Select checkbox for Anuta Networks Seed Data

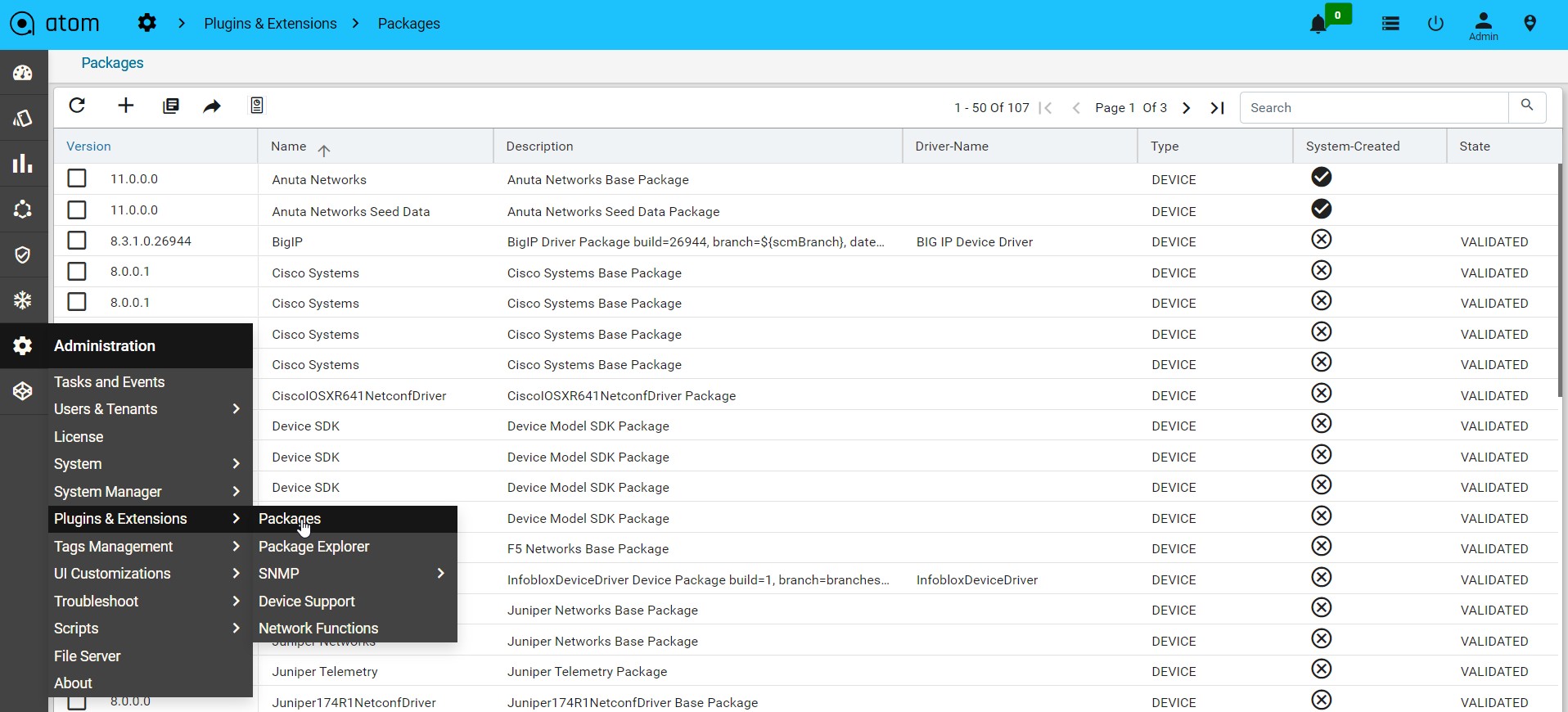[77, 210]
